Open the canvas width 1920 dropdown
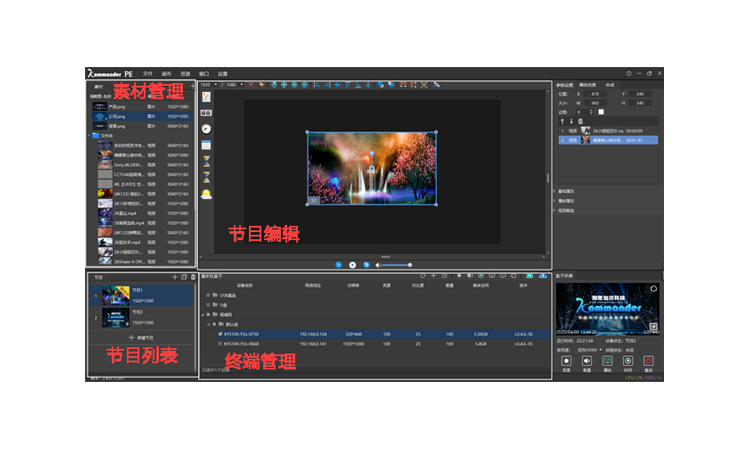 pos(208,85)
